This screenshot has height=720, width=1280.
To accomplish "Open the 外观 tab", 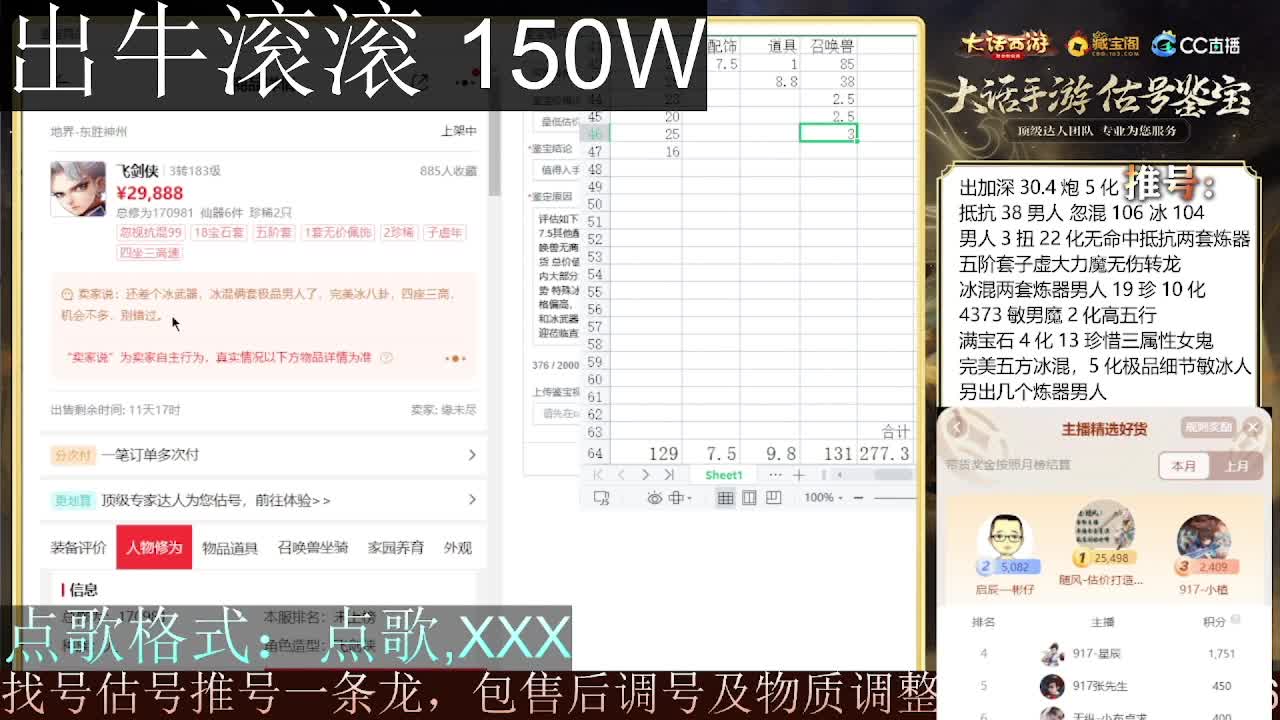I will [x=458, y=548].
